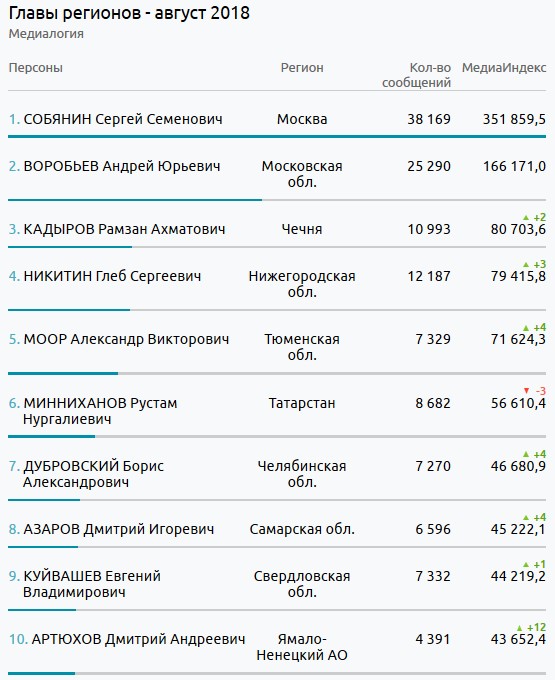
Task: Click the green up arrow +4 for Дубровский
Action: [x=526, y=454]
